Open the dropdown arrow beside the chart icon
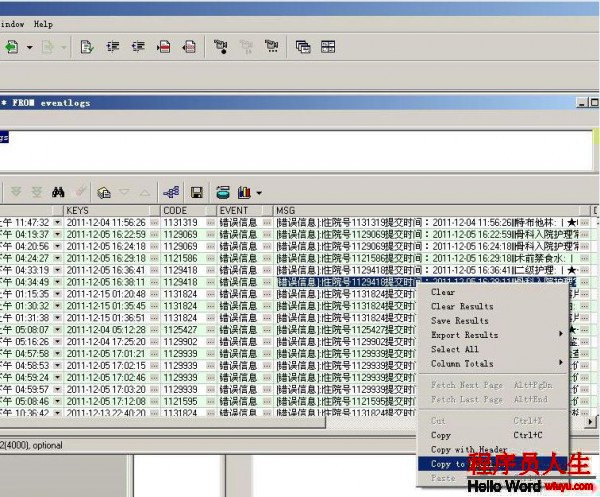Image resolution: width=600 pixels, height=497 pixels. point(259,193)
